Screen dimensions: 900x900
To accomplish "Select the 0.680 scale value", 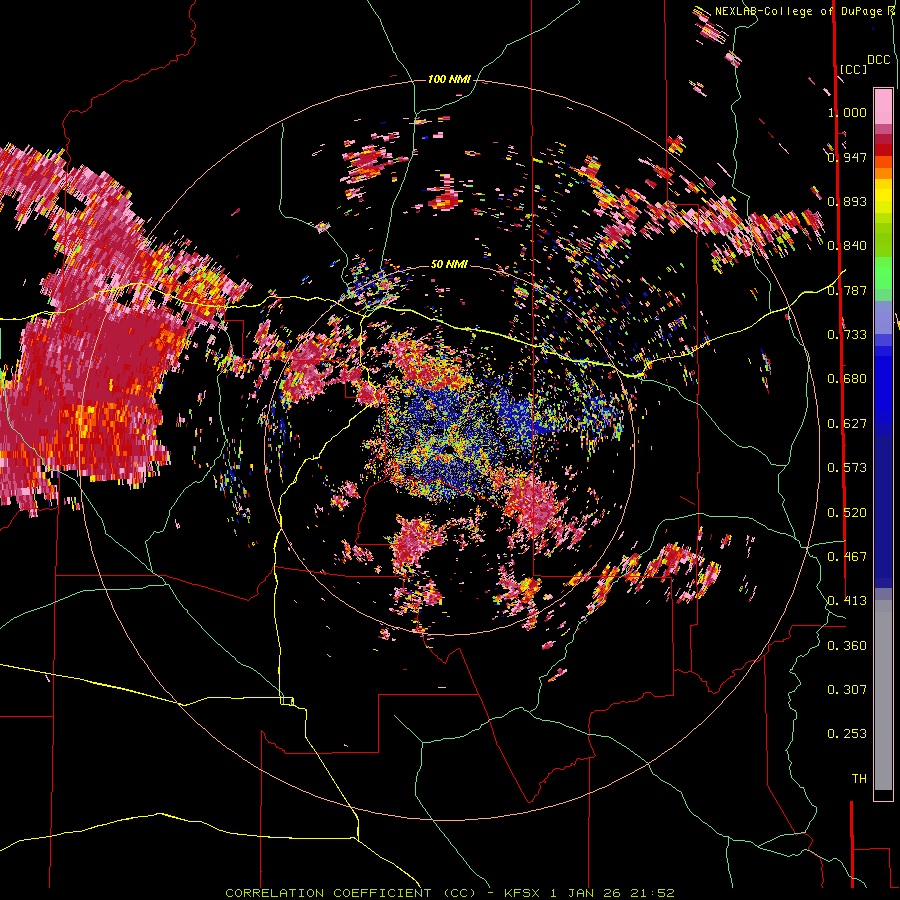I will pyautogui.click(x=847, y=378).
